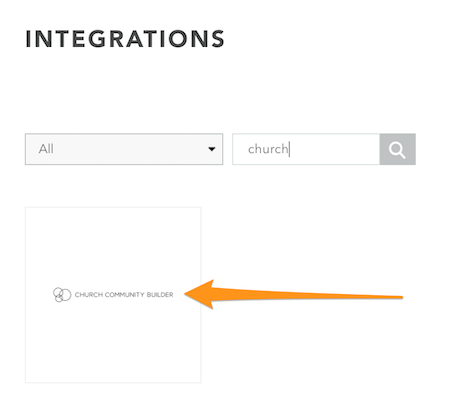
Task: Click the Church Community Builder circles logo
Action: (x=62, y=295)
